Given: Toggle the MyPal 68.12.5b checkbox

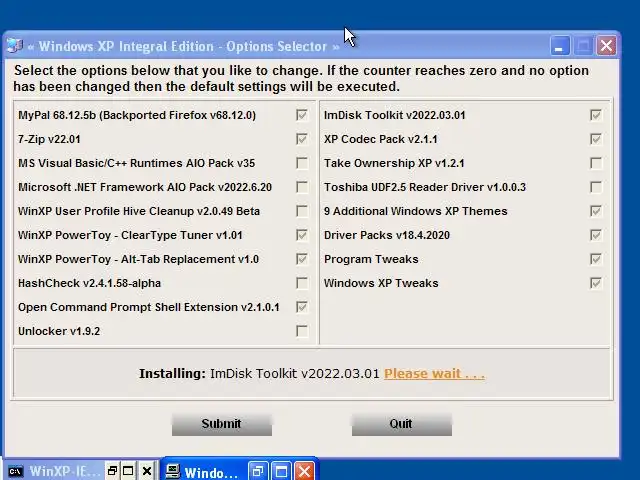Looking at the screenshot, I should click(302, 115).
